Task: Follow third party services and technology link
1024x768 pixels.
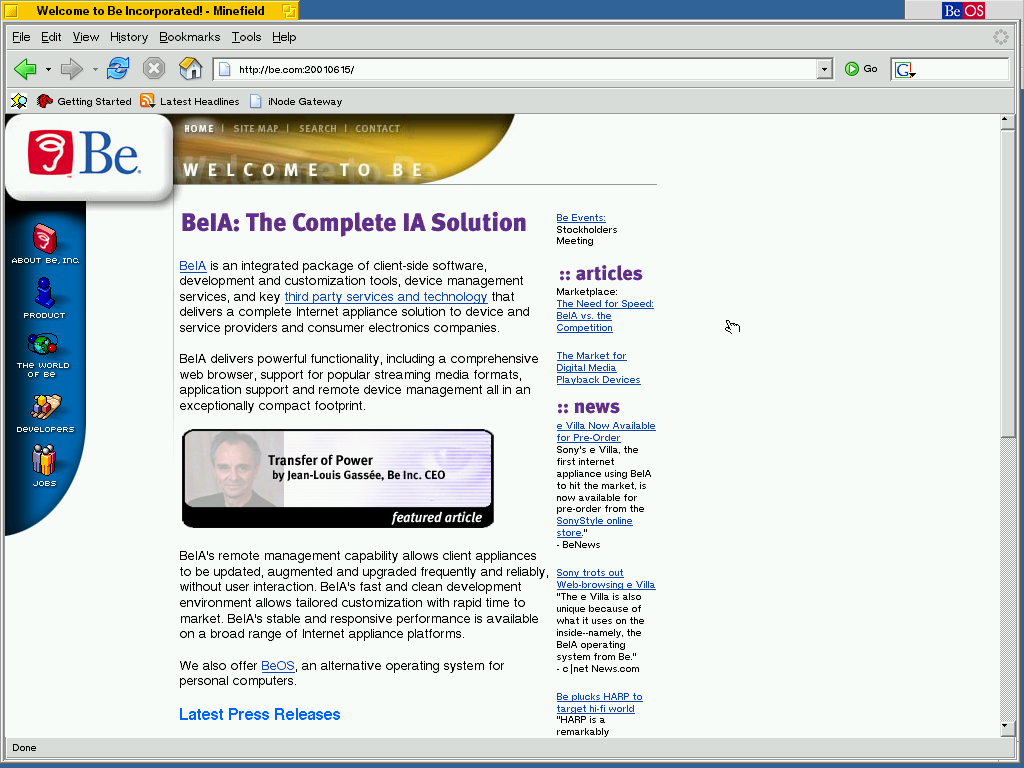Action: (x=385, y=296)
